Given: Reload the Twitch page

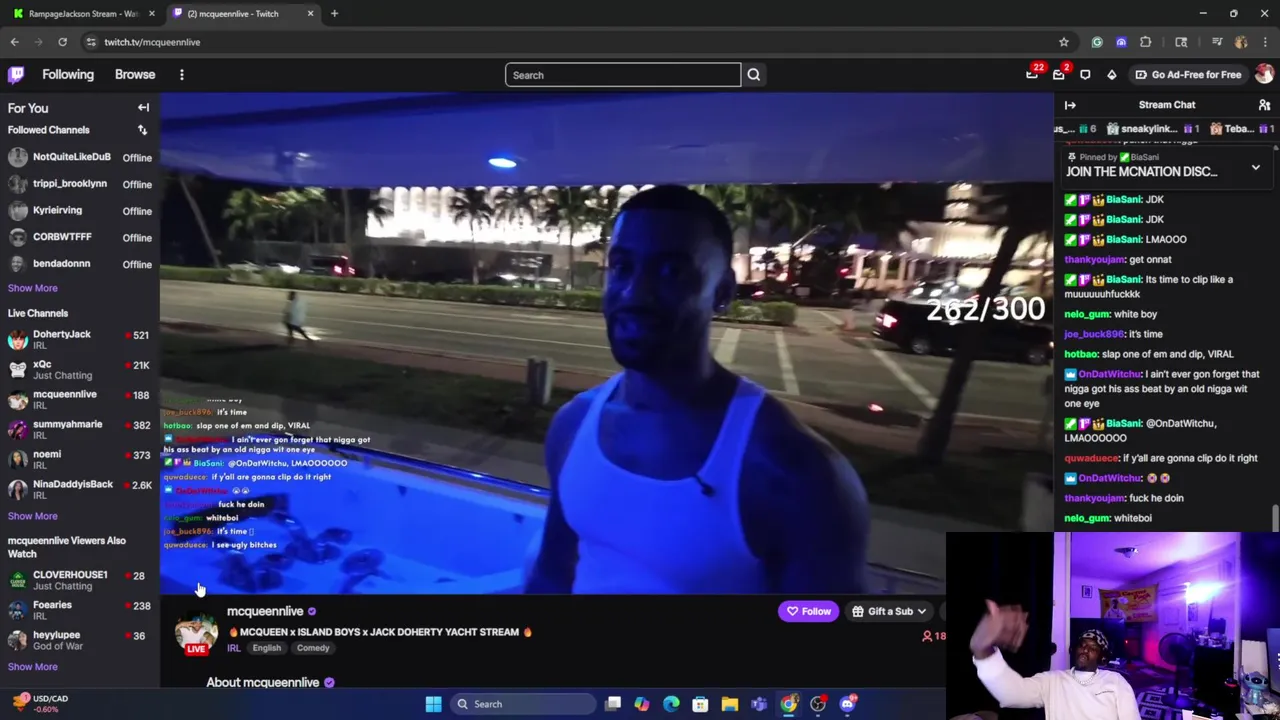Looking at the screenshot, I should pyautogui.click(x=62, y=42).
